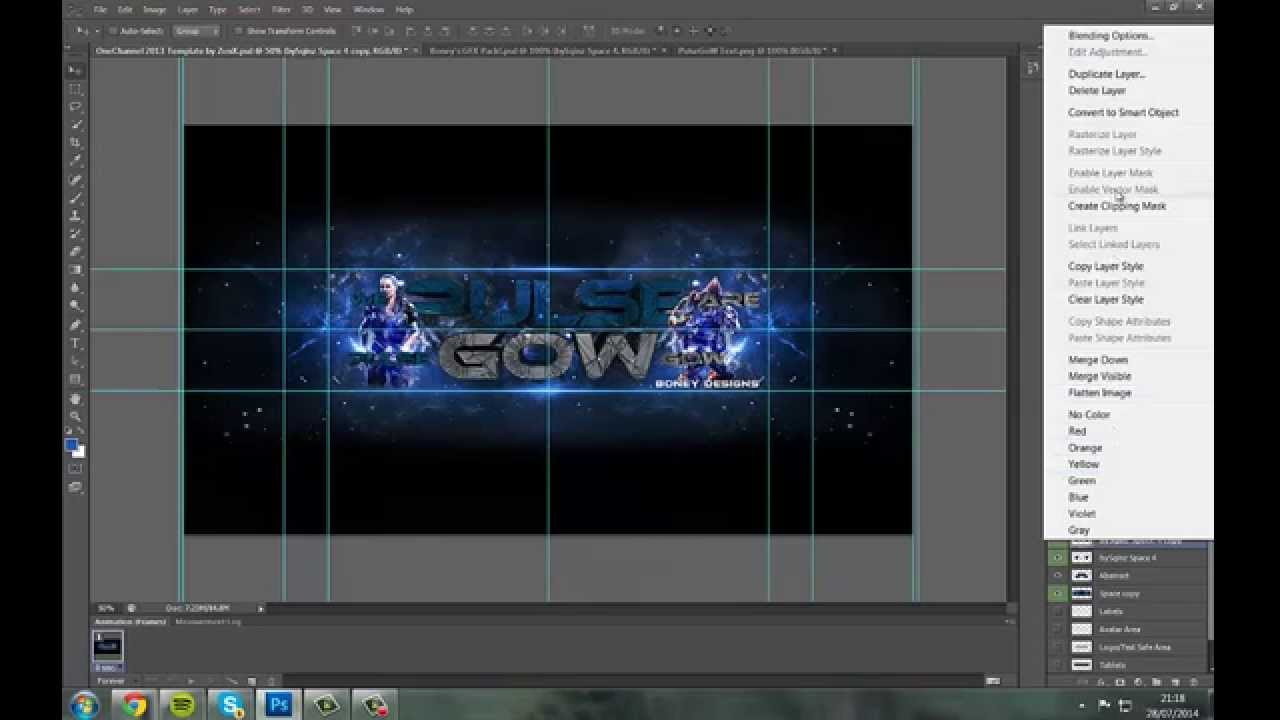Select the Zoom tool
Screen dimensions: 1280x720
pyautogui.click(x=75, y=416)
